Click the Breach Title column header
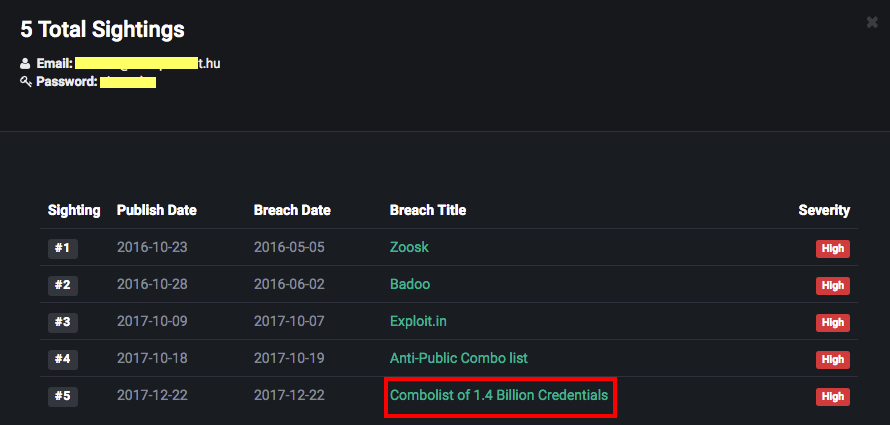Screen dimensions: 890x425 coord(428,211)
